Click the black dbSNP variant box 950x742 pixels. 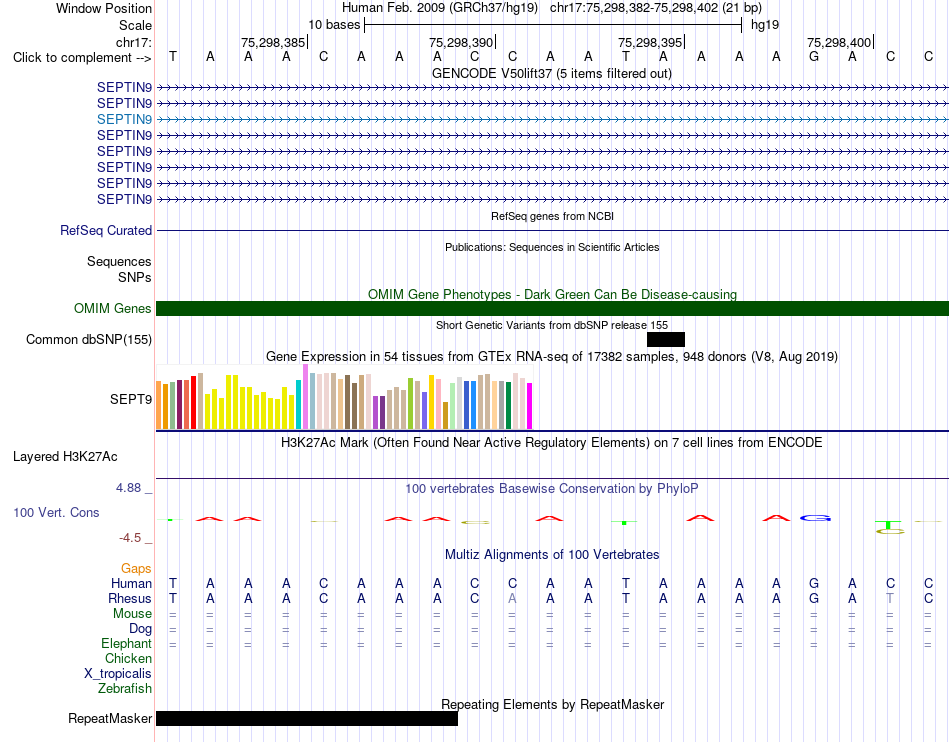point(666,339)
